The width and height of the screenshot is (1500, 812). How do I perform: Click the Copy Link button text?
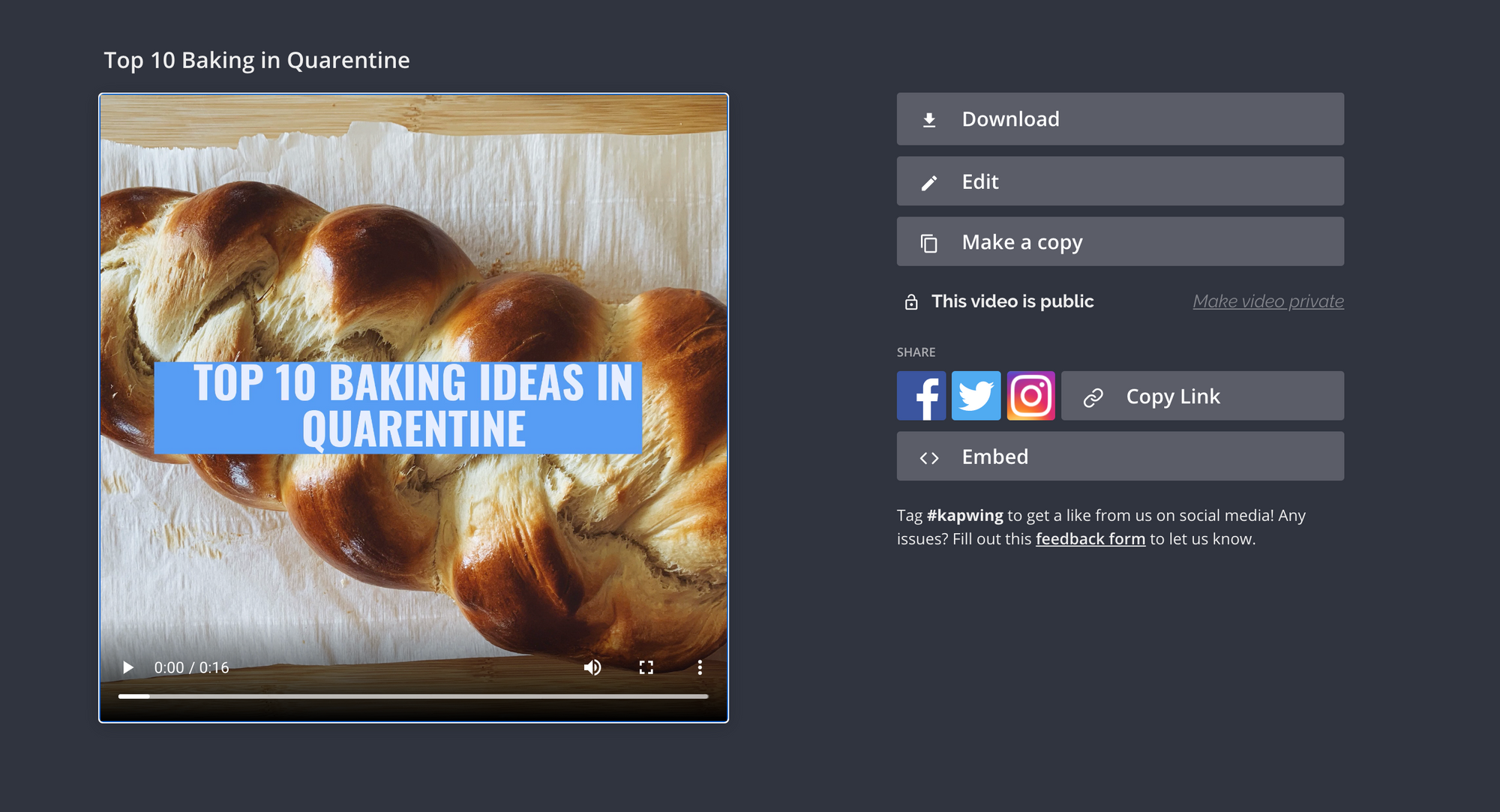tap(1173, 397)
